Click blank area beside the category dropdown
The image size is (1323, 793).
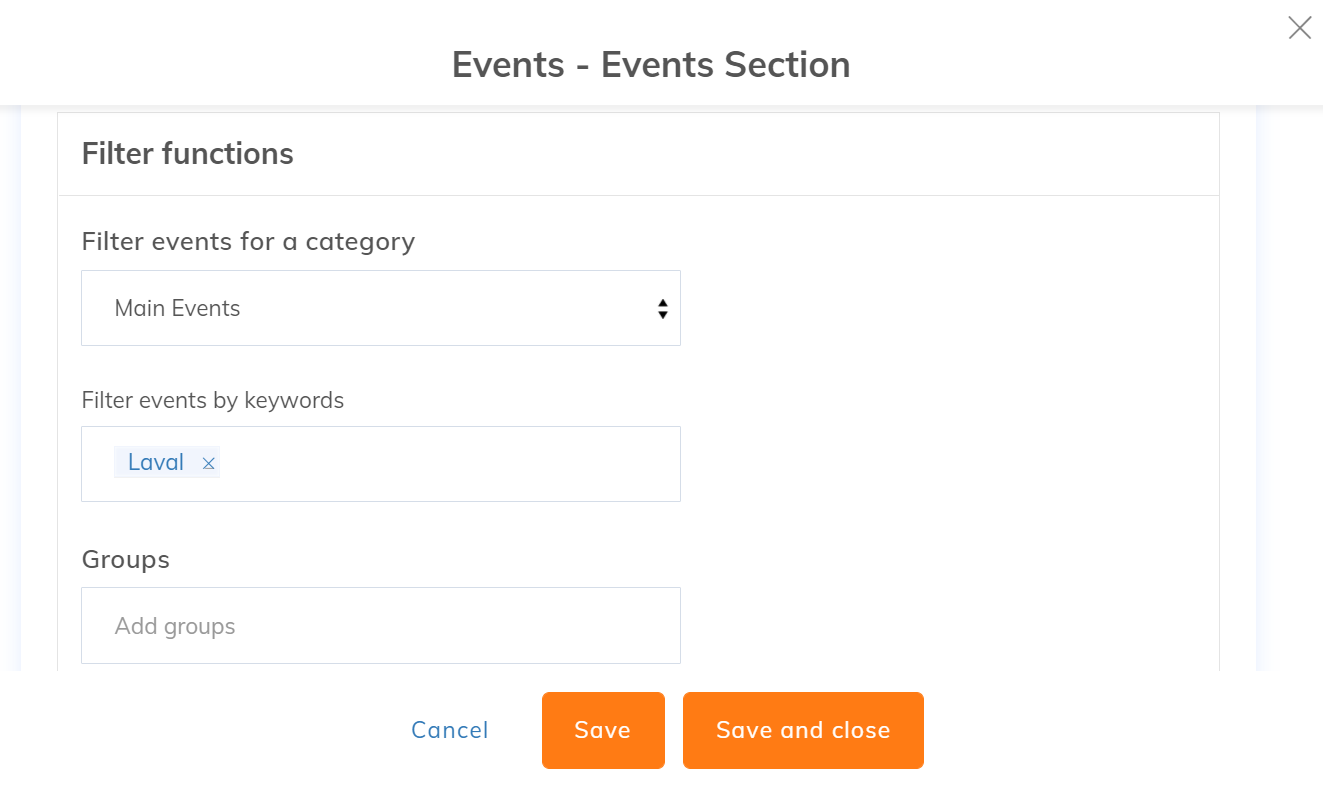[940, 308]
